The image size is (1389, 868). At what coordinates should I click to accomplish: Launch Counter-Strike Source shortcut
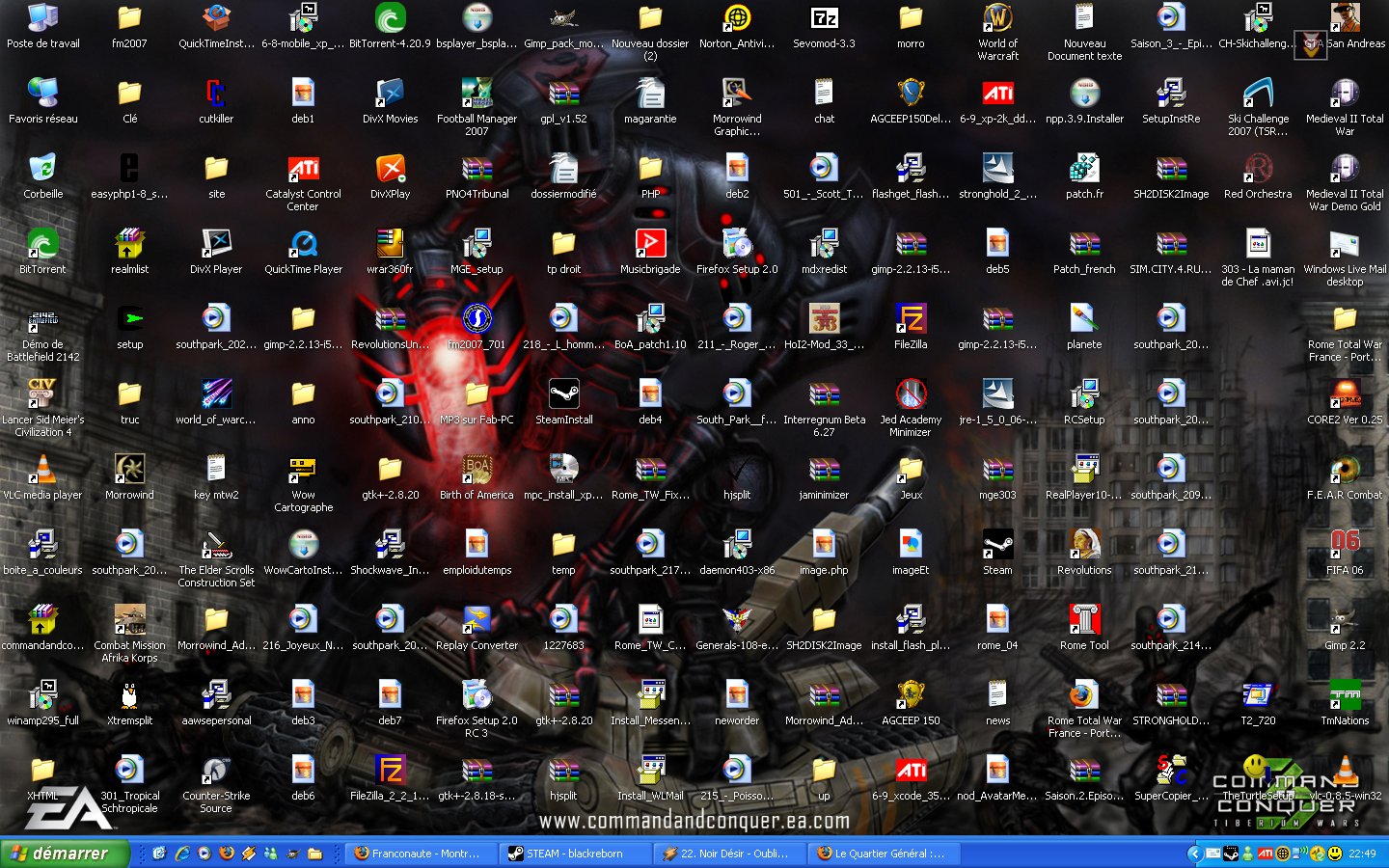click(217, 784)
